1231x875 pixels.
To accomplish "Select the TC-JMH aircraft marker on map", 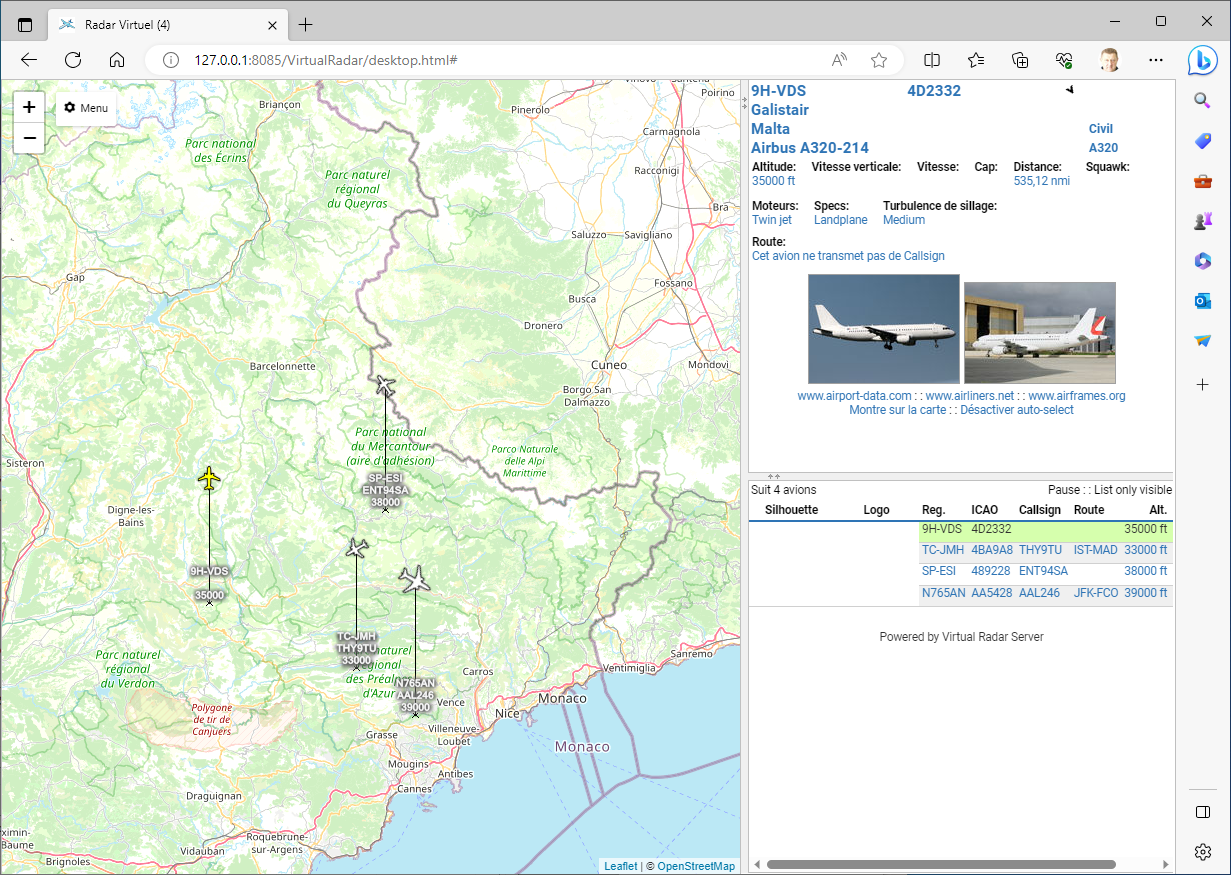I will (357, 548).
